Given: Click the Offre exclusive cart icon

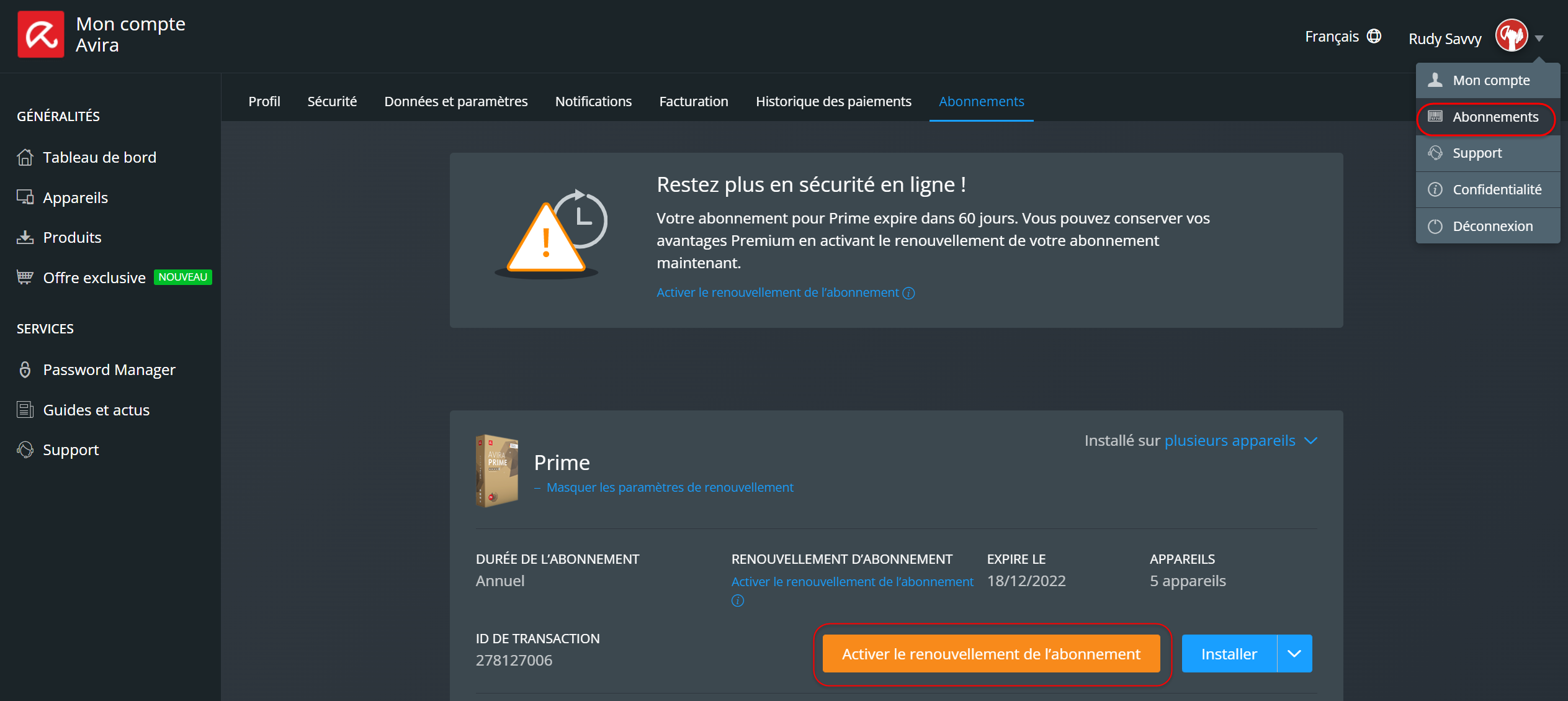Looking at the screenshot, I should pos(25,277).
